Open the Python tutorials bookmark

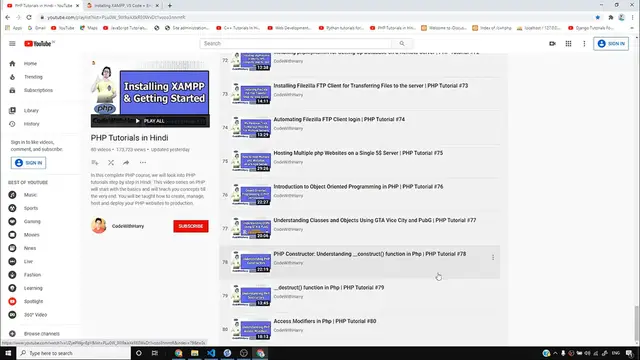click(341, 28)
